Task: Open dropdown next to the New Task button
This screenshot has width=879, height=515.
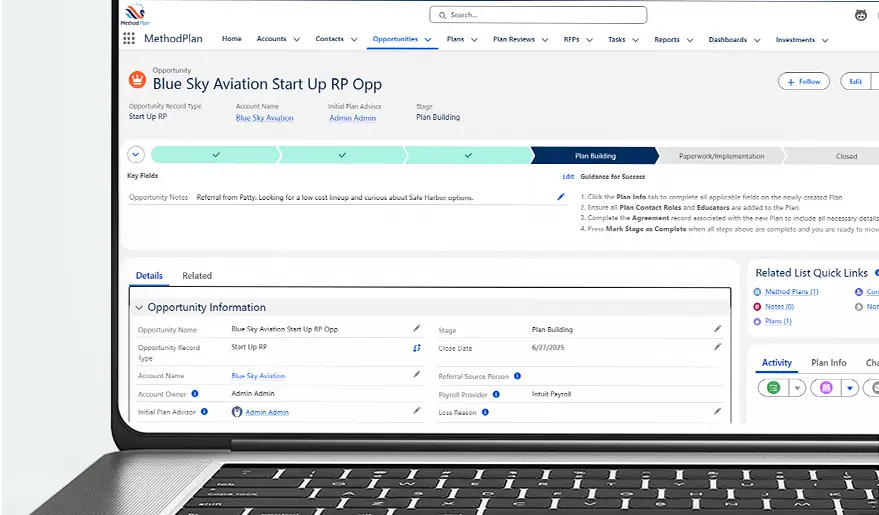Action: coord(797,387)
